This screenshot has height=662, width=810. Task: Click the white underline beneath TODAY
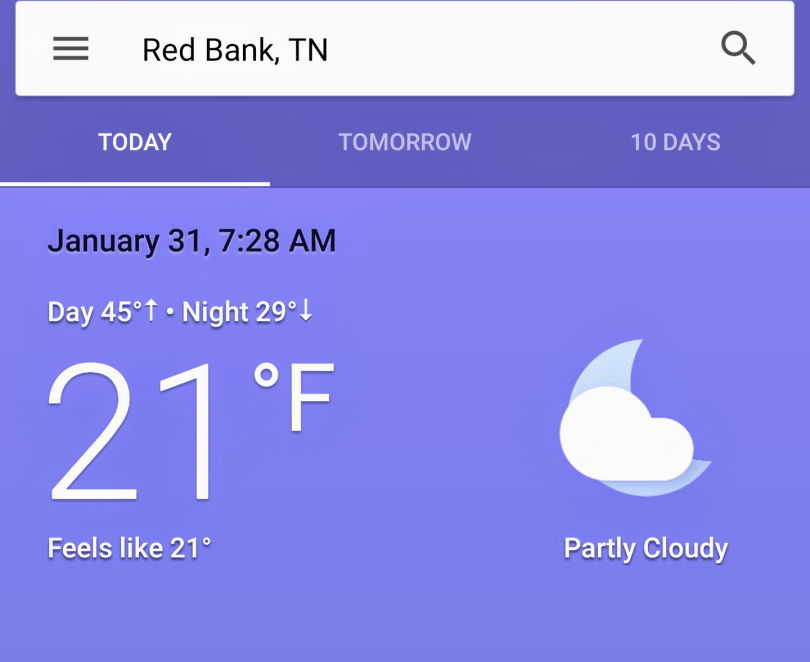[x=135, y=184]
